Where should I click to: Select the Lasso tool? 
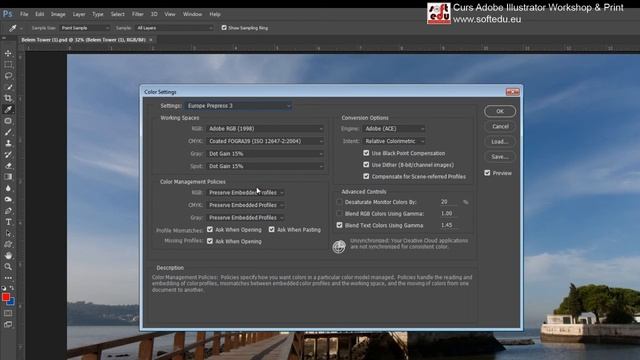click(8, 76)
